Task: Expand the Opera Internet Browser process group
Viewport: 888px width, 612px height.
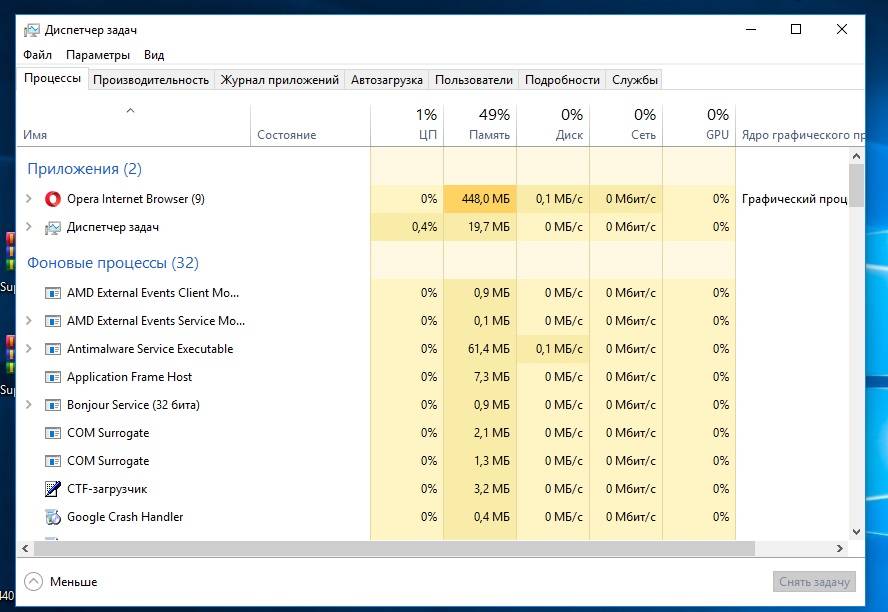Action: tap(29, 199)
